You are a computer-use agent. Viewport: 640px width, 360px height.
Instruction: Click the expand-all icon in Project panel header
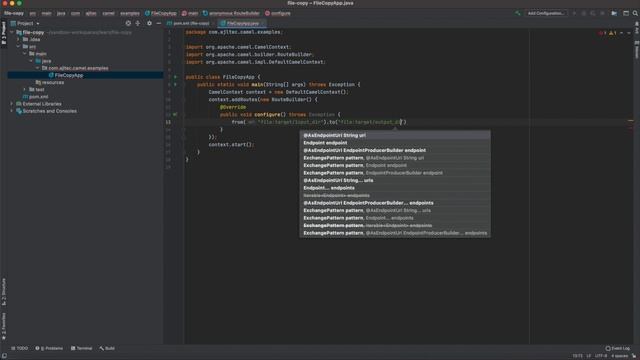(138, 23)
